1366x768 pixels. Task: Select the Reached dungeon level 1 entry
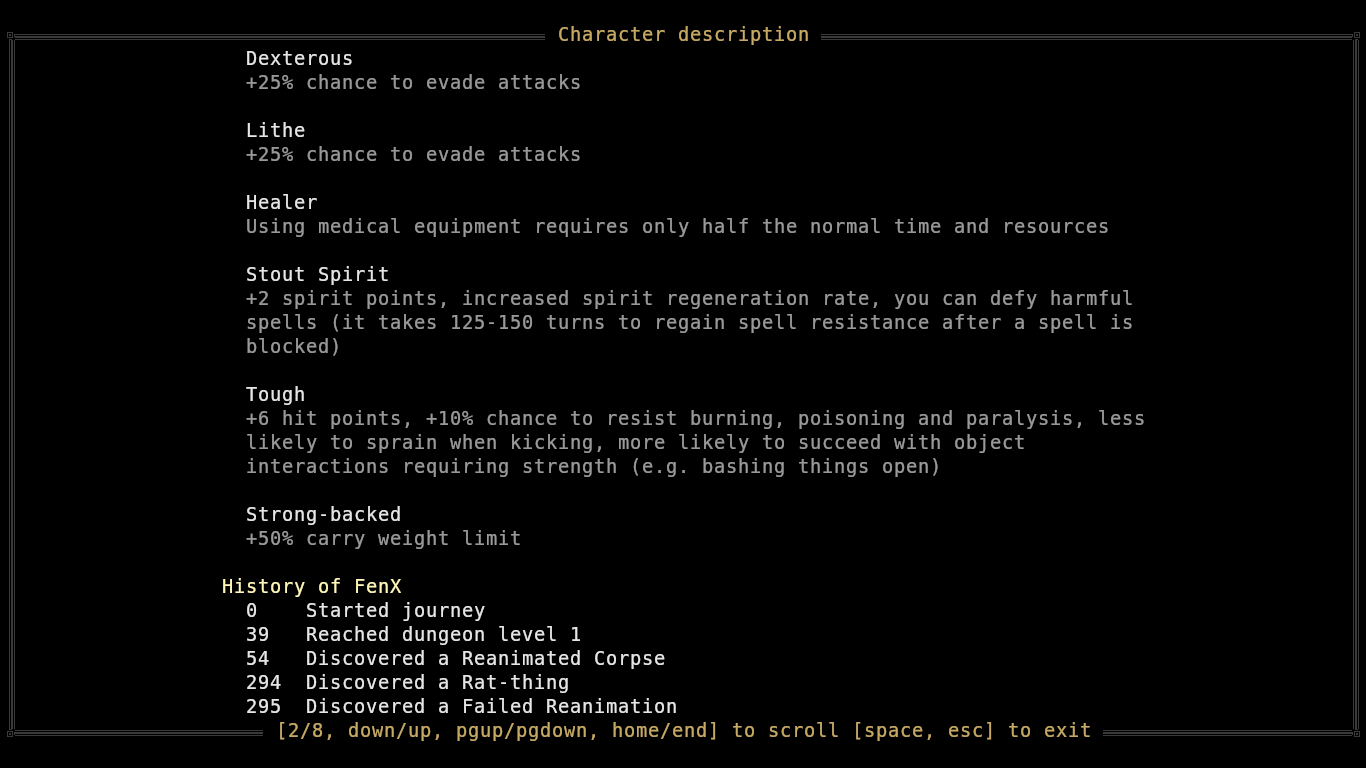443,635
